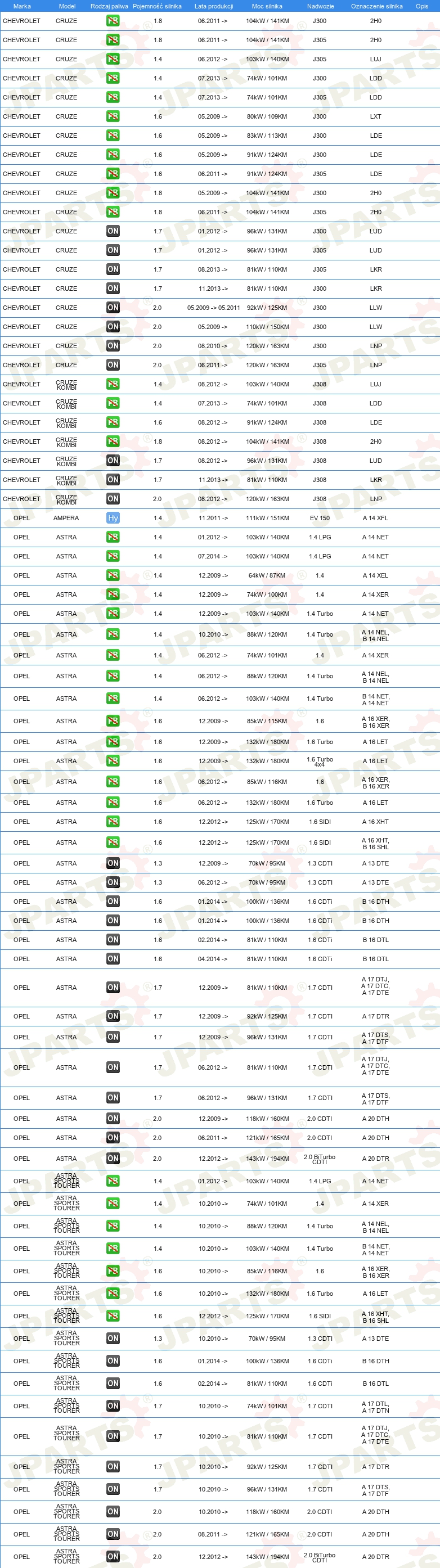Select the LXT engine code cell

pos(375,116)
